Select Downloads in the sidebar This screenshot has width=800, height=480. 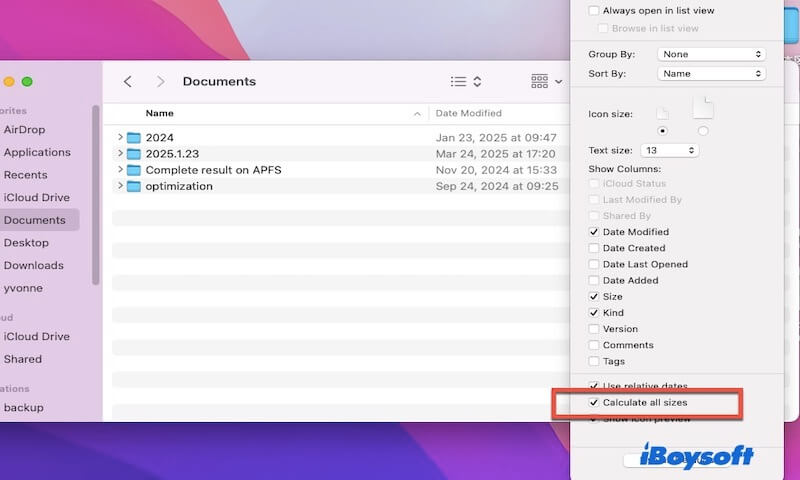tap(33, 265)
